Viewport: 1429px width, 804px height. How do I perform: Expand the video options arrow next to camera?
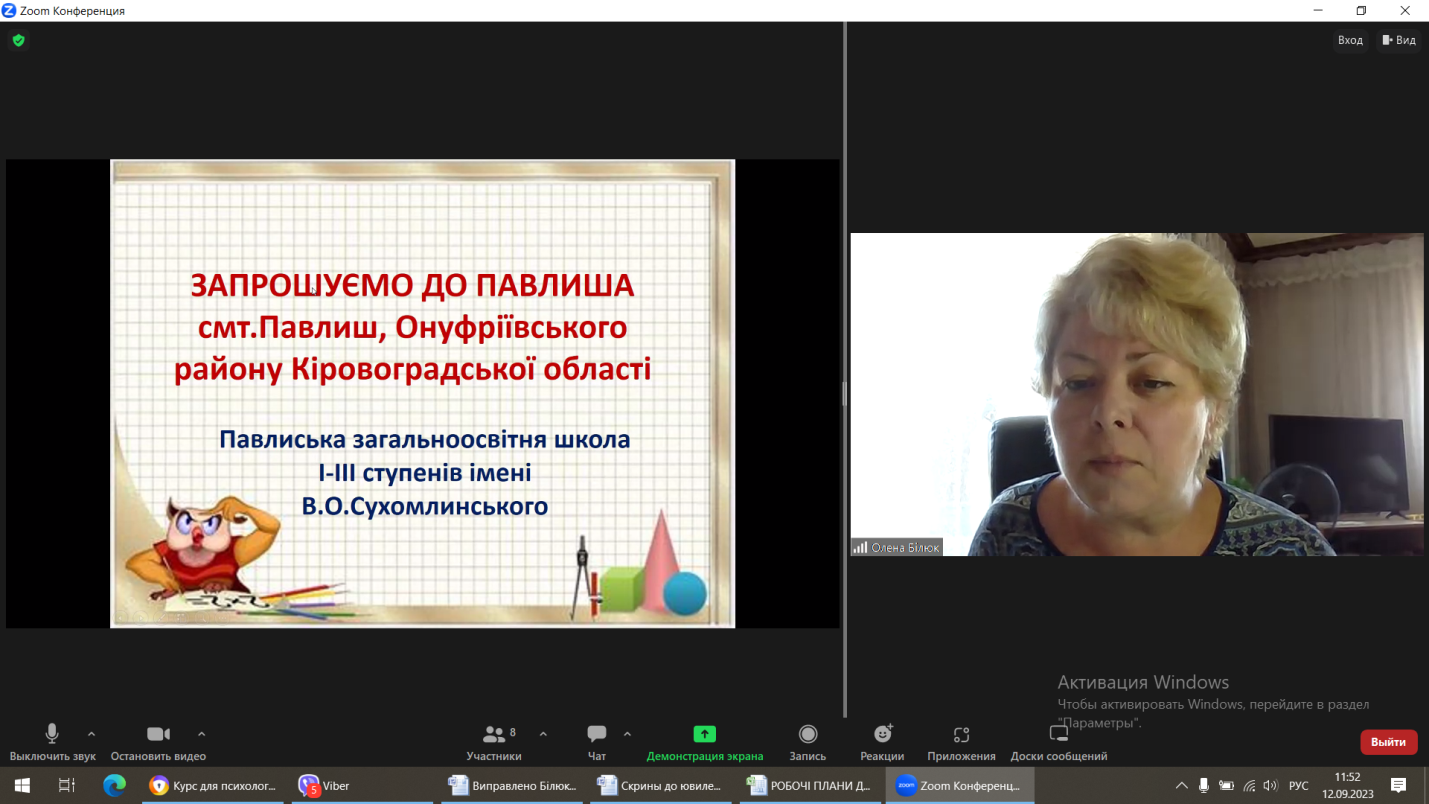(x=202, y=734)
